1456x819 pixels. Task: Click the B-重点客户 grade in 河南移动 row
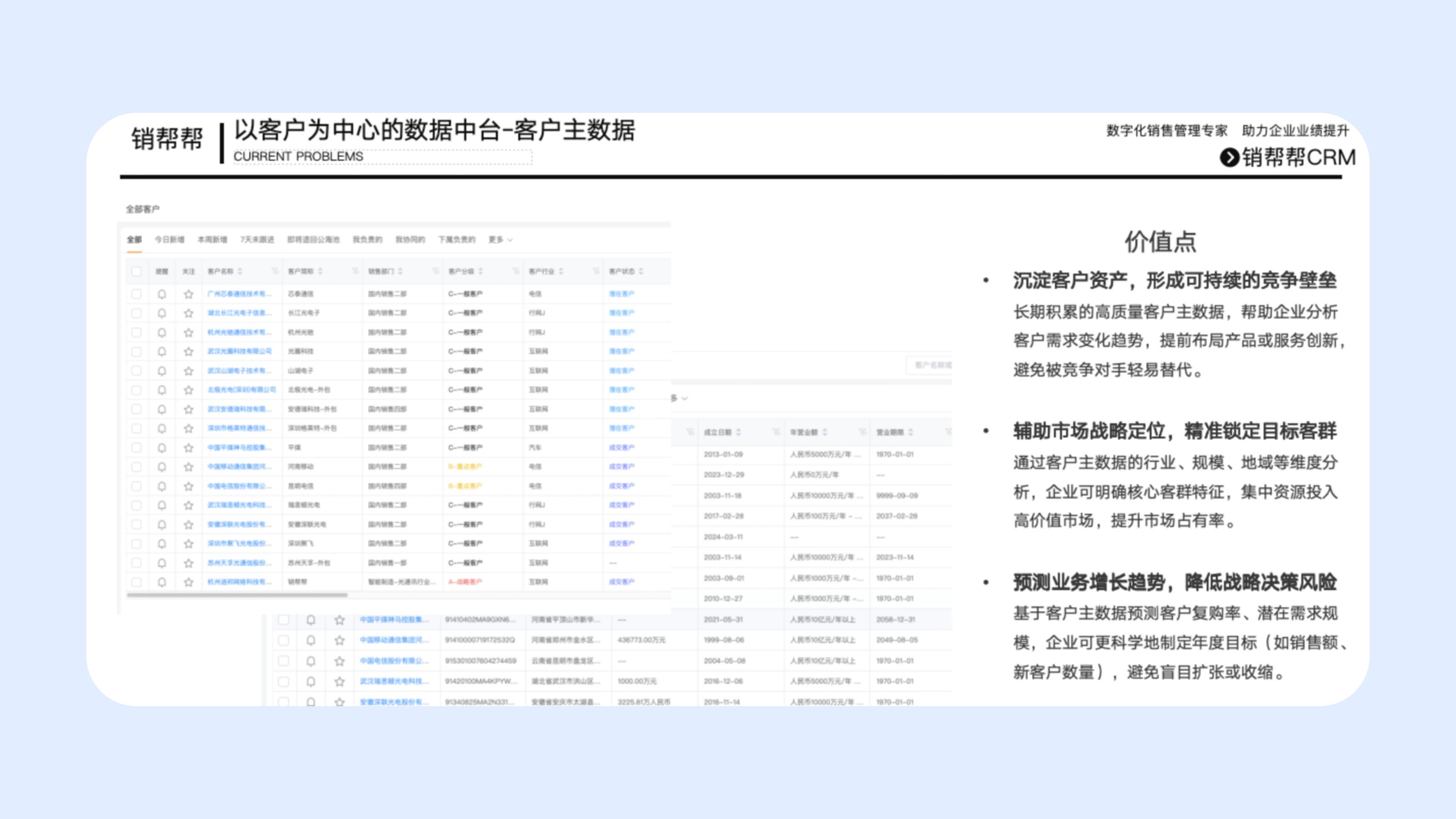465,467
